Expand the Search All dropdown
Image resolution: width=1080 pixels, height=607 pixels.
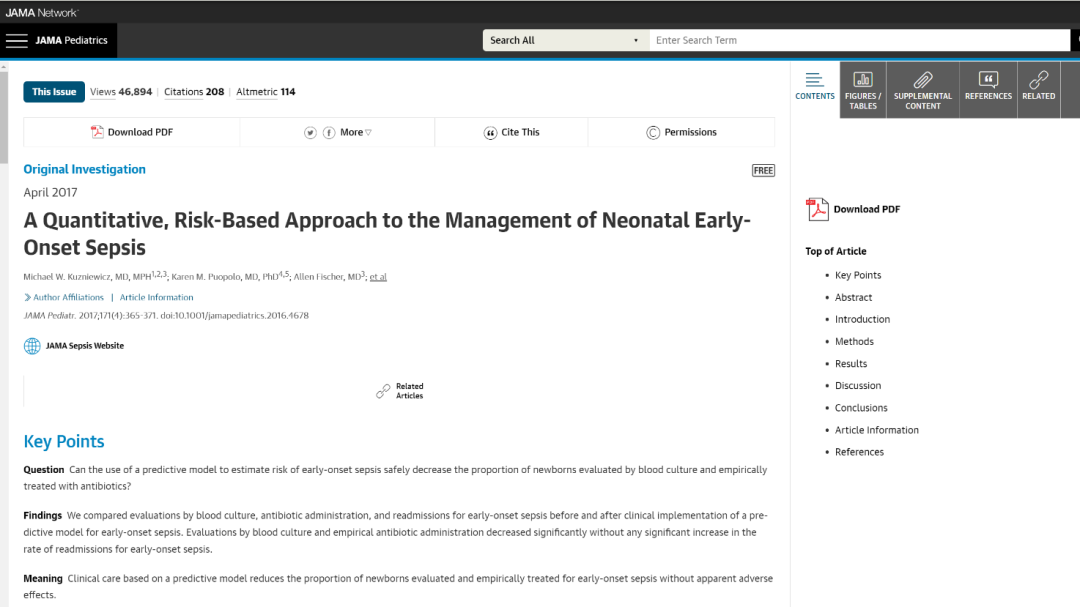[564, 41]
